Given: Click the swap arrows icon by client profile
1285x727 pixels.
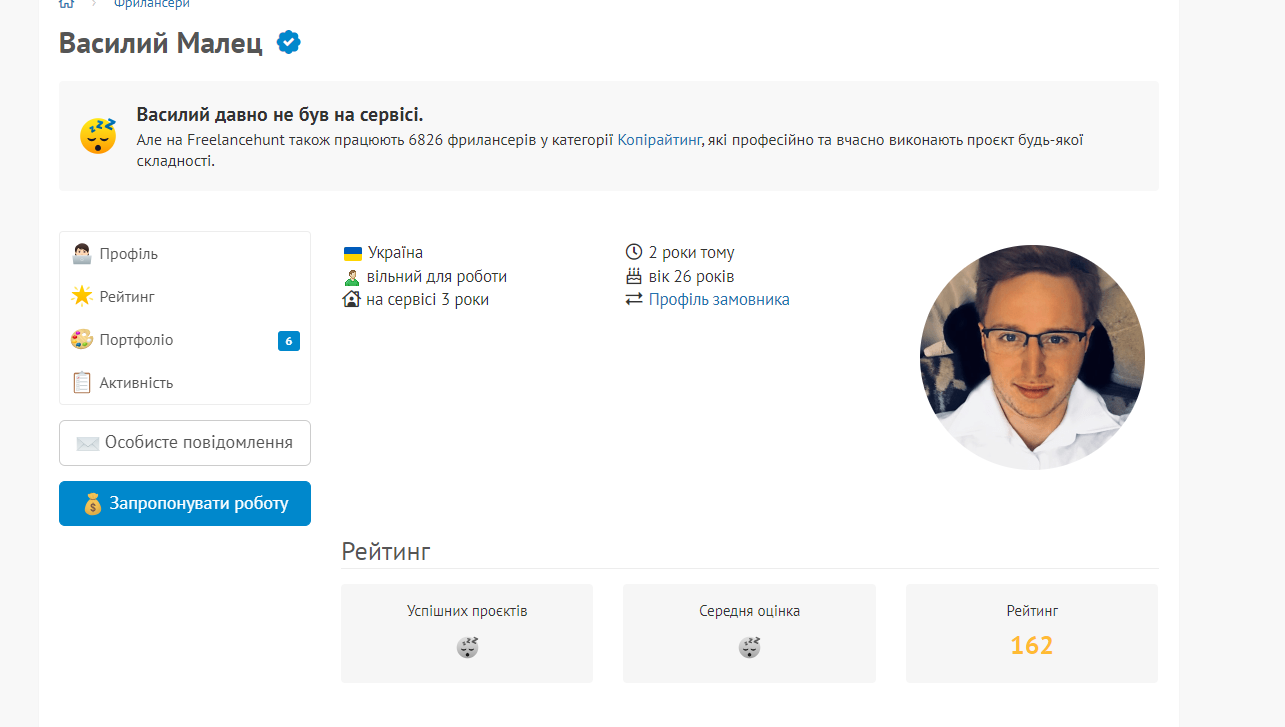Looking at the screenshot, I should (633, 299).
